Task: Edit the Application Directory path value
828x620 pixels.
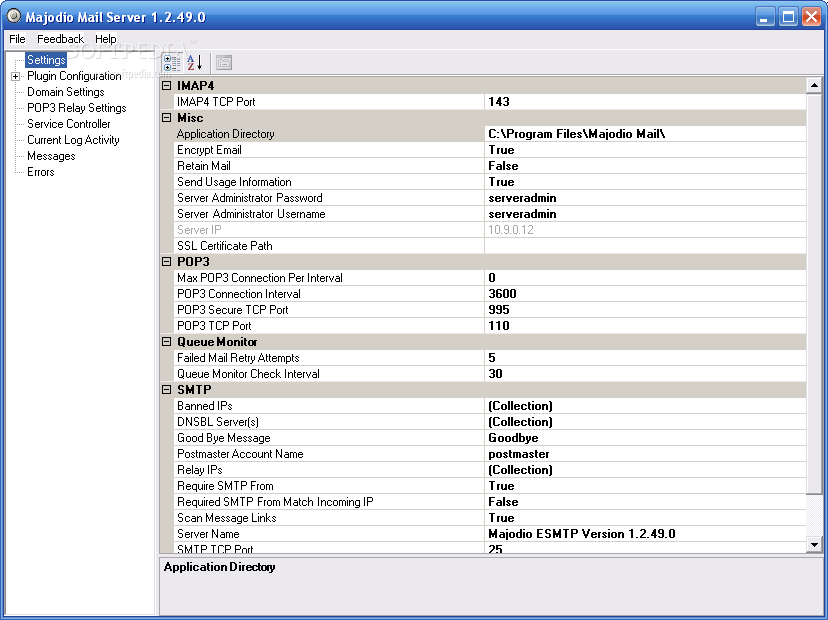Action: tap(645, 134)
